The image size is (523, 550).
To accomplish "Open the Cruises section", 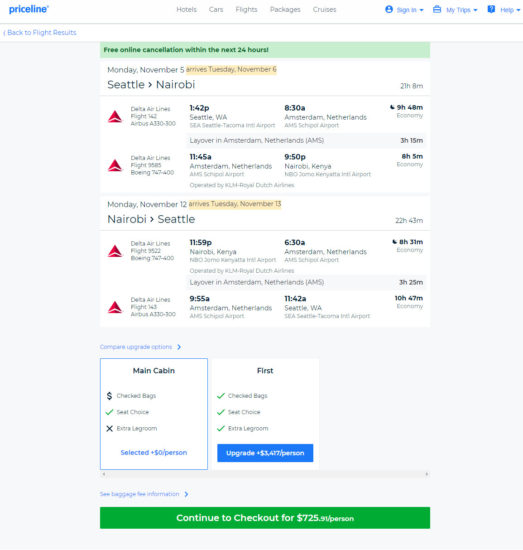I will (324, 9).
